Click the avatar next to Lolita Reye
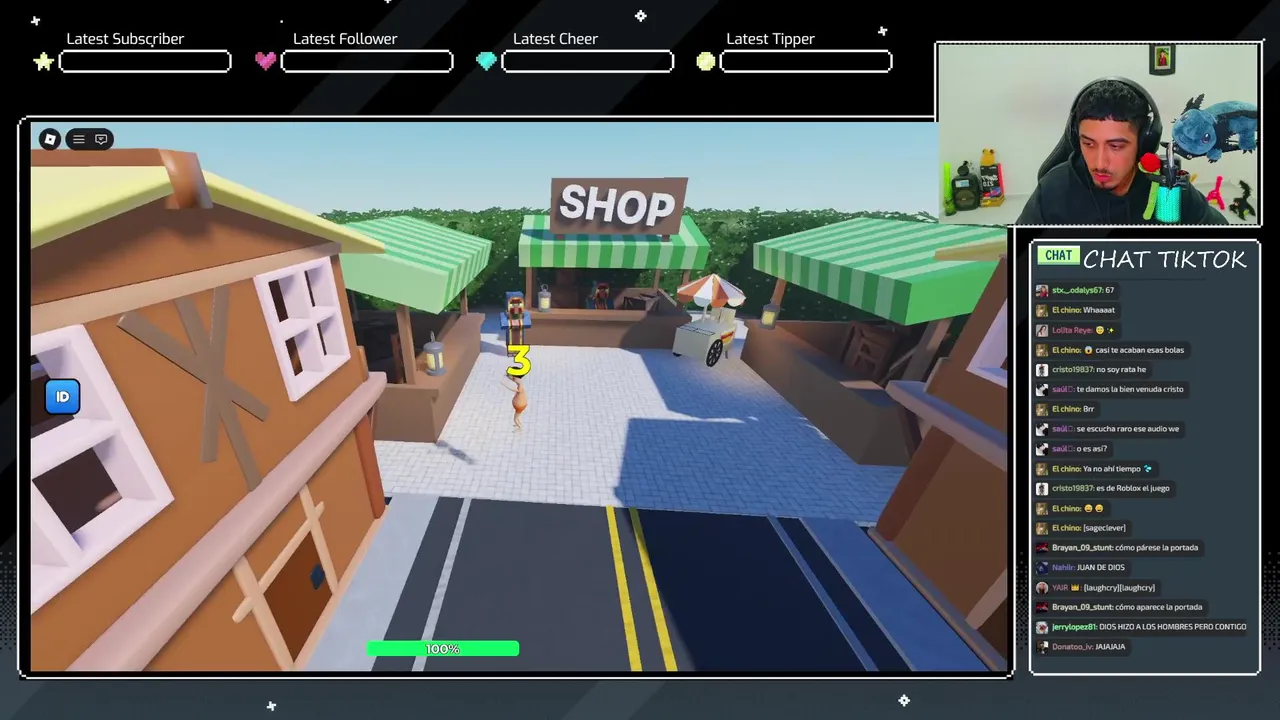 1042,330
